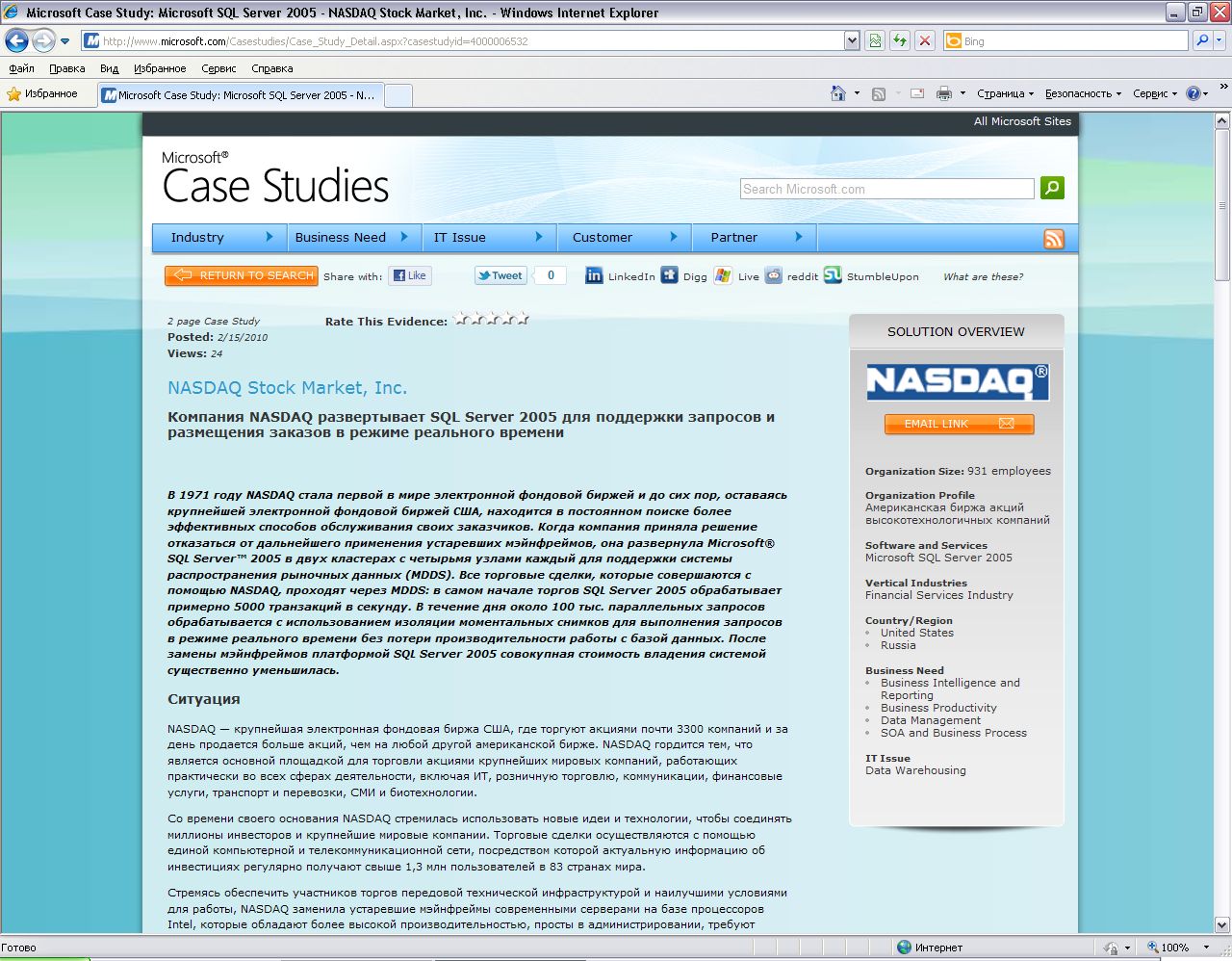The width and height of the screenshot is (1232, 961).
Task: Open a new blank tab
Action: coord(398,95)
